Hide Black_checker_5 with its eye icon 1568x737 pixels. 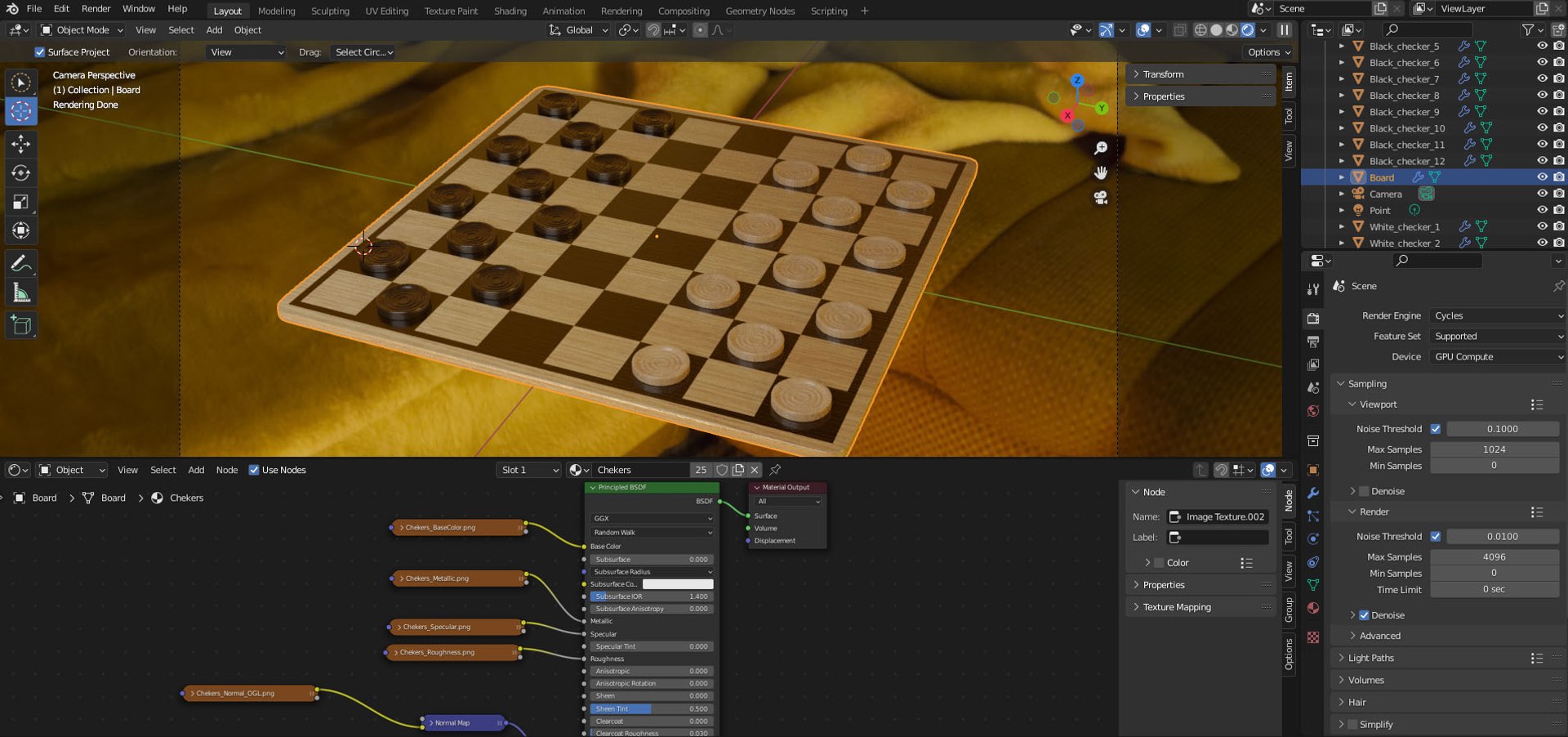point(1542,47)
